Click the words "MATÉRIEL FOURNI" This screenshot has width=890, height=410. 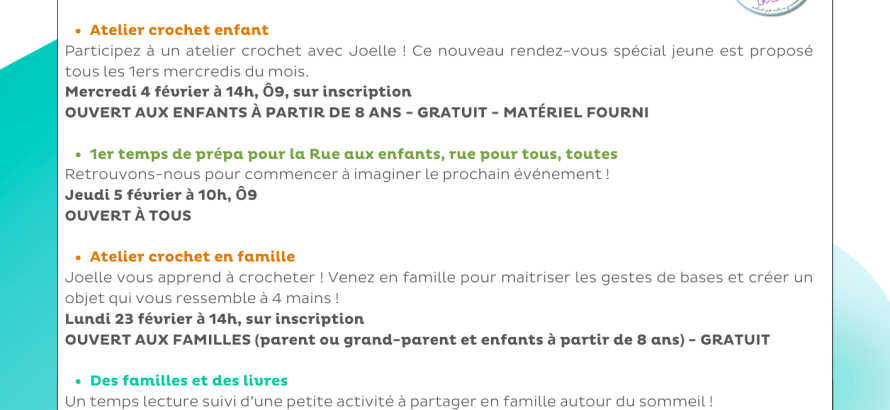click(576, 113)
